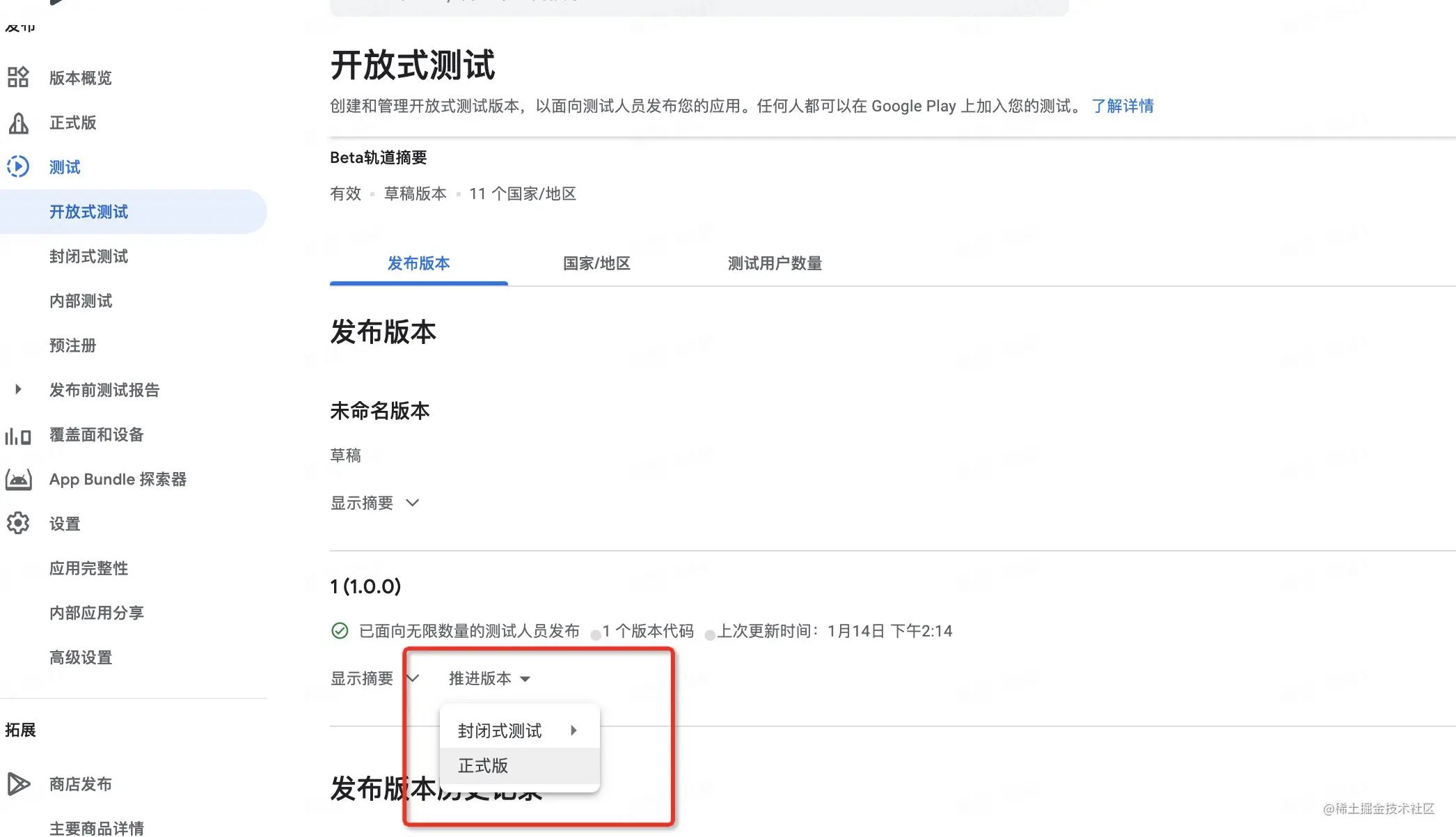
Task: Expand 显示摘要 for unnamed version
Action: (x=375, y=502)
